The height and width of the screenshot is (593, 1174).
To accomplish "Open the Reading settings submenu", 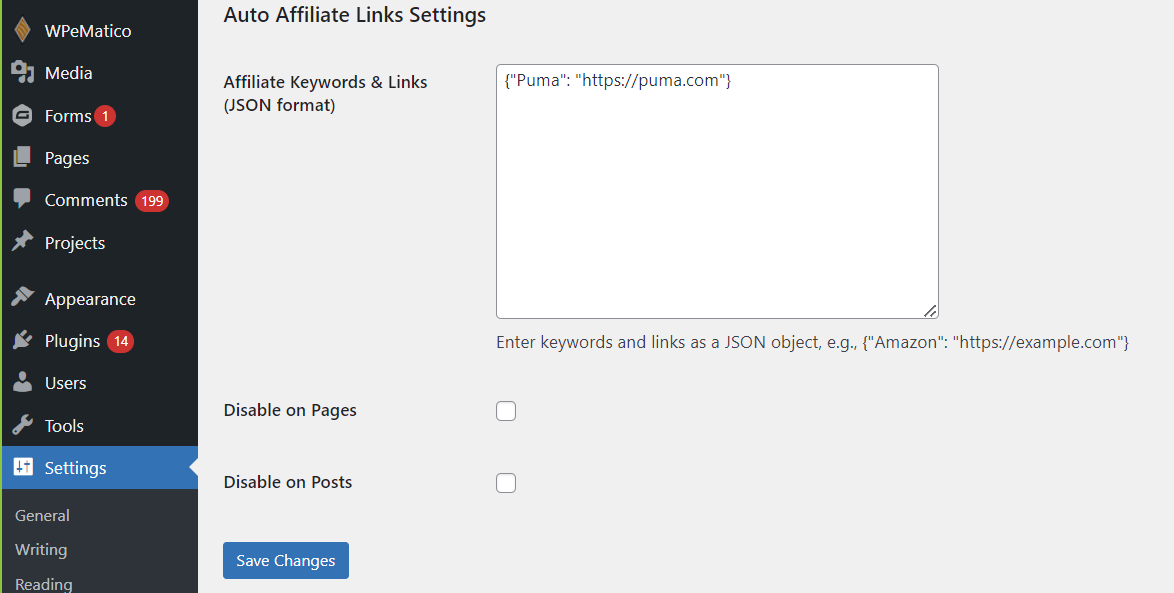I will click(x=43, y=584).
